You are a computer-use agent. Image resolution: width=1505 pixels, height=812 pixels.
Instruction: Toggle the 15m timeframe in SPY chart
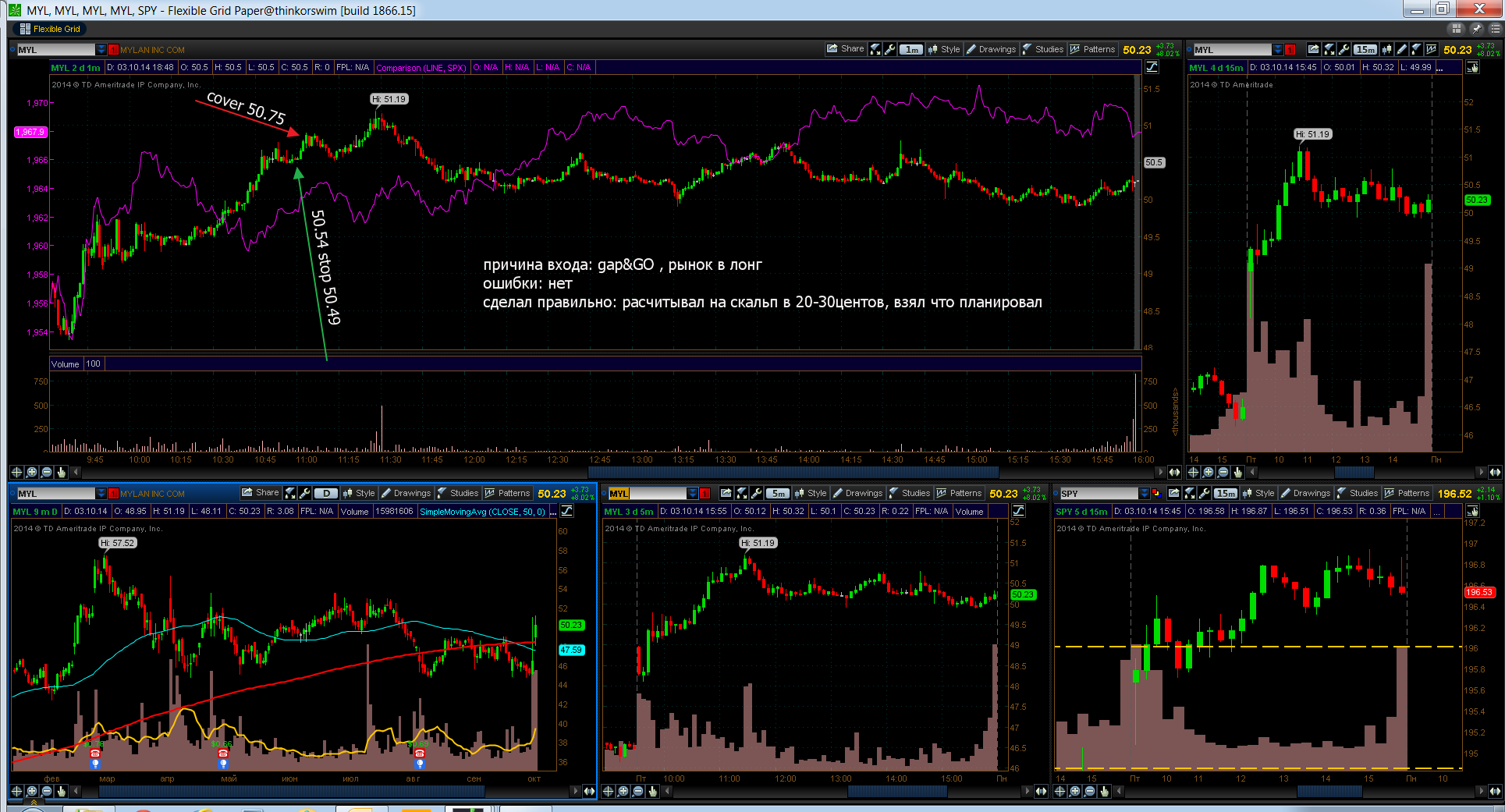(1226, 493)
